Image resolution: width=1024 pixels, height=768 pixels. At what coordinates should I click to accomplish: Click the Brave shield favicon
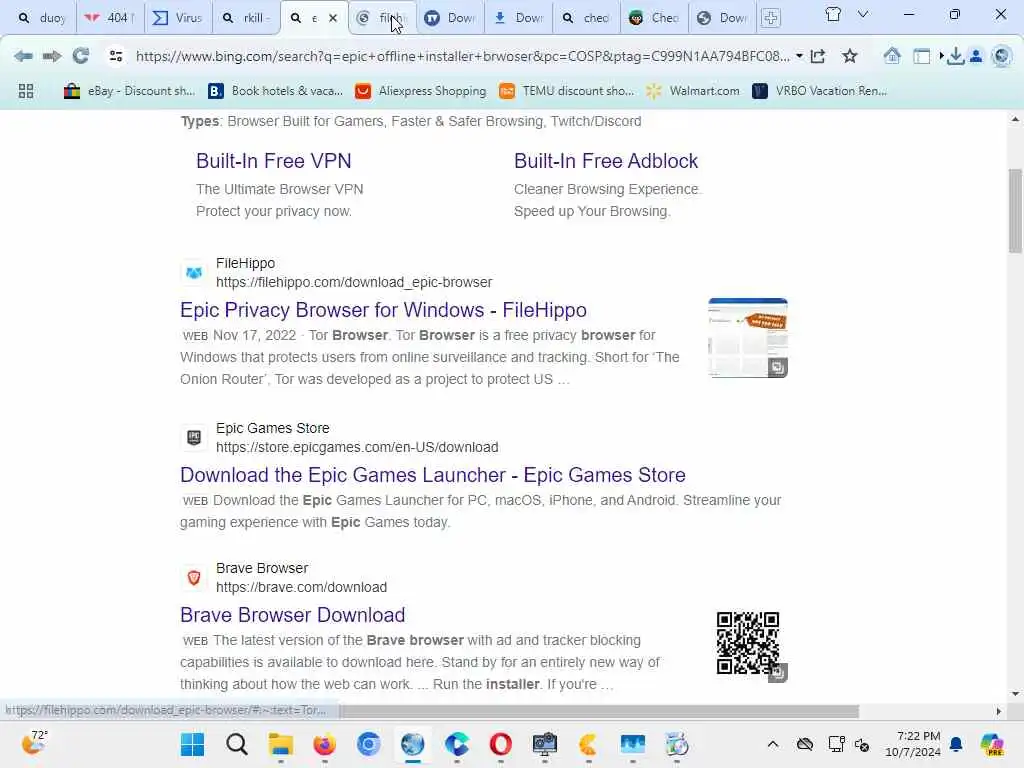[194, 577]
